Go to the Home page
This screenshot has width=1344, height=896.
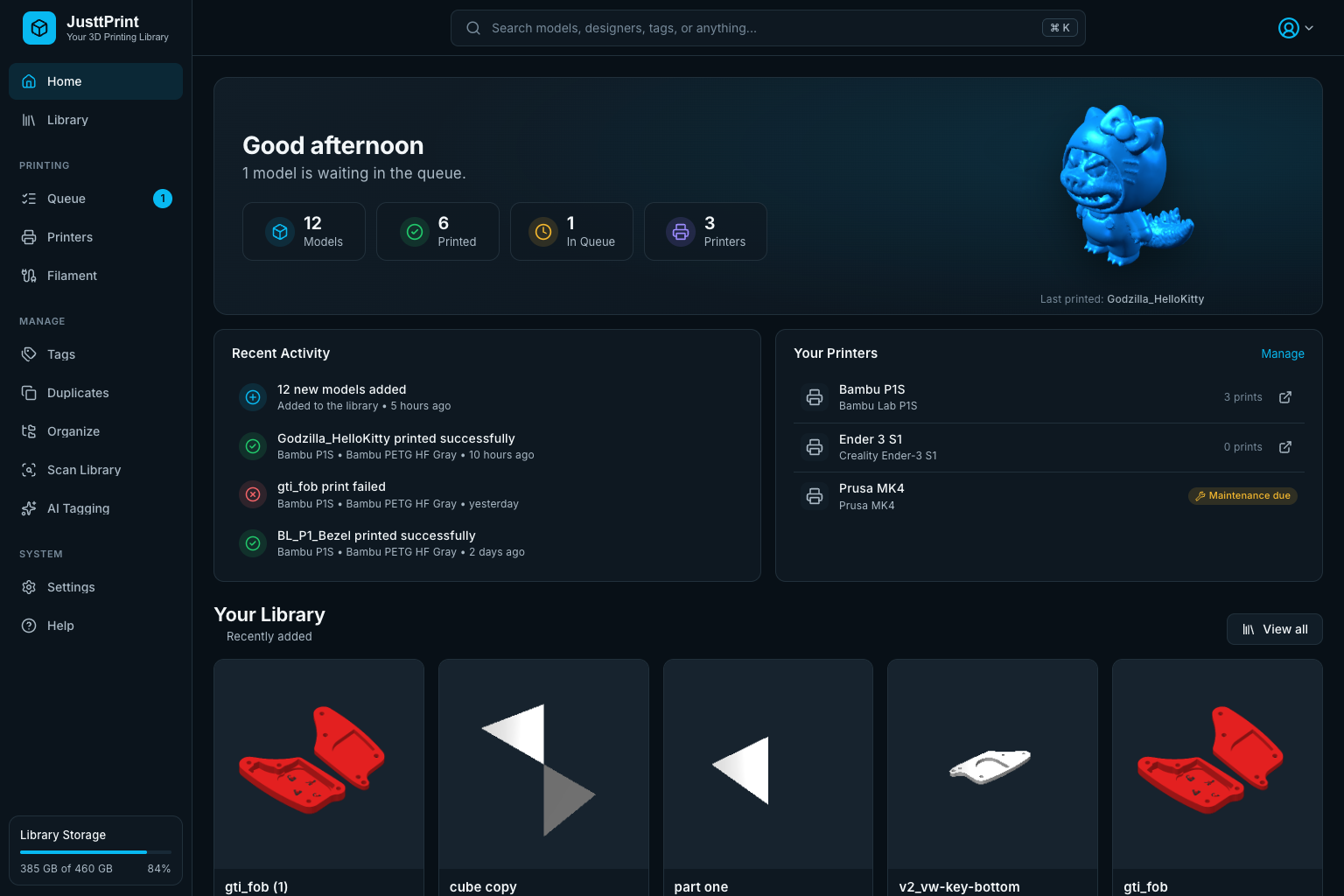95,81
